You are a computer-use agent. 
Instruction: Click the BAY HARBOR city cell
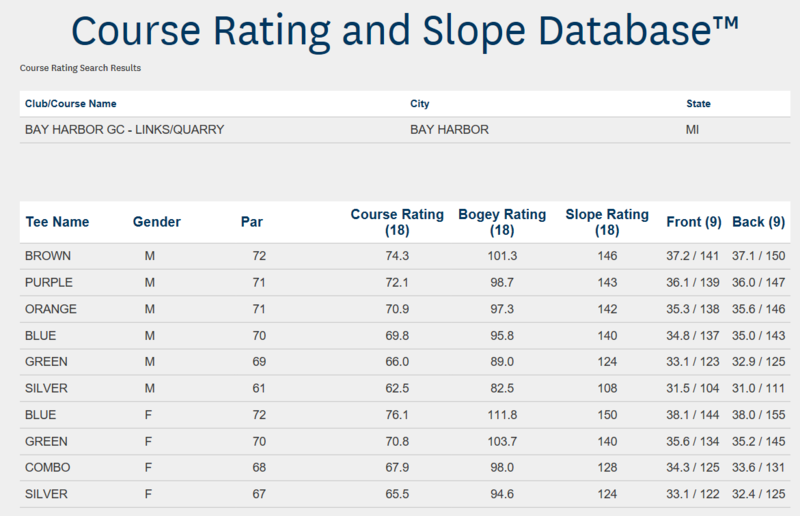pyautogui.click(x=449, y=129)
